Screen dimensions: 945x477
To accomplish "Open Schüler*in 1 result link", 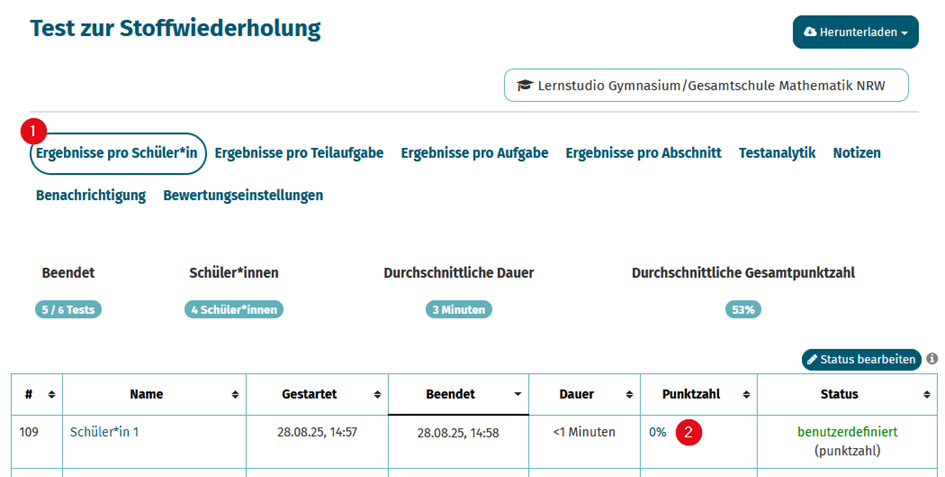I will click(104, 432).
